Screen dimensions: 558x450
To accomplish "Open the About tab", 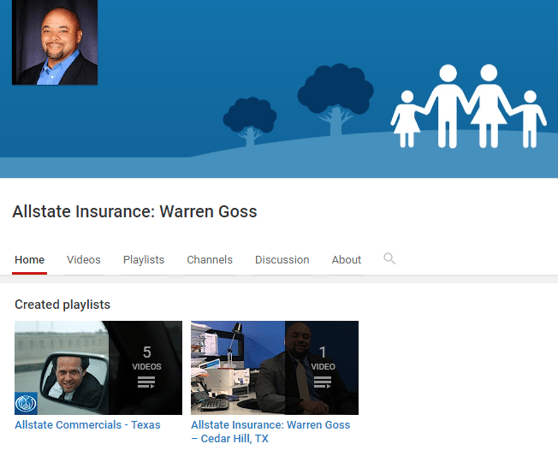I will point(347,260).
